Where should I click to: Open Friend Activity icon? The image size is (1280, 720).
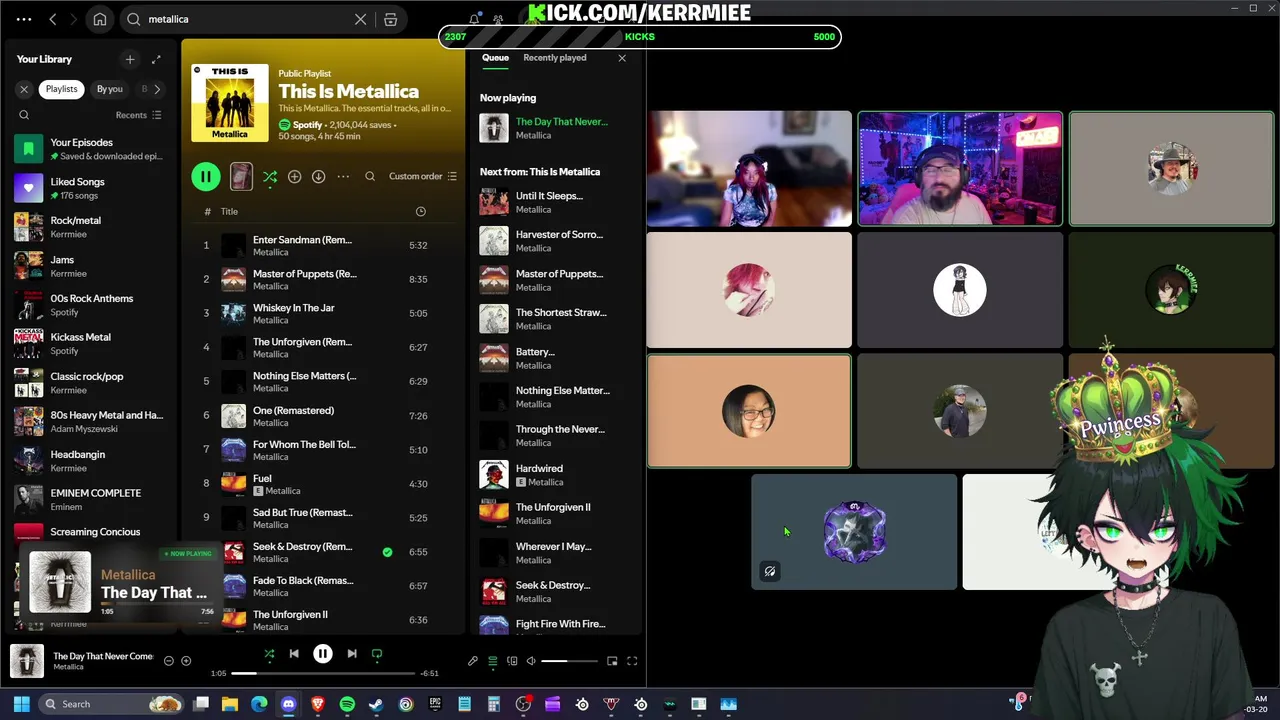(498, 19)
